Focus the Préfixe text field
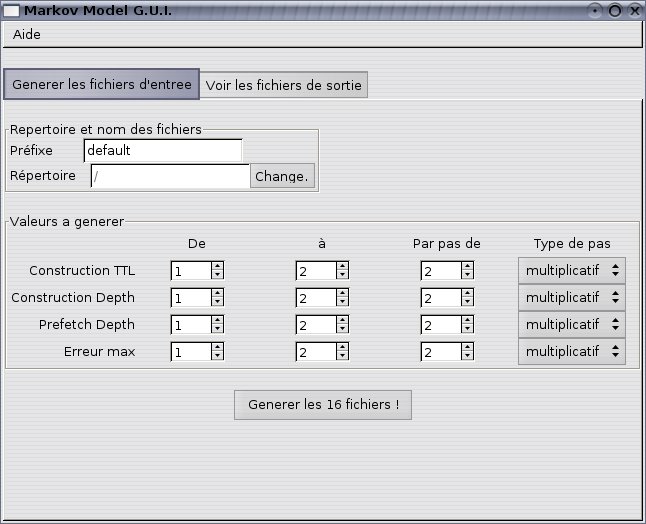The image size is (646, 524). (x=163, y=151)
